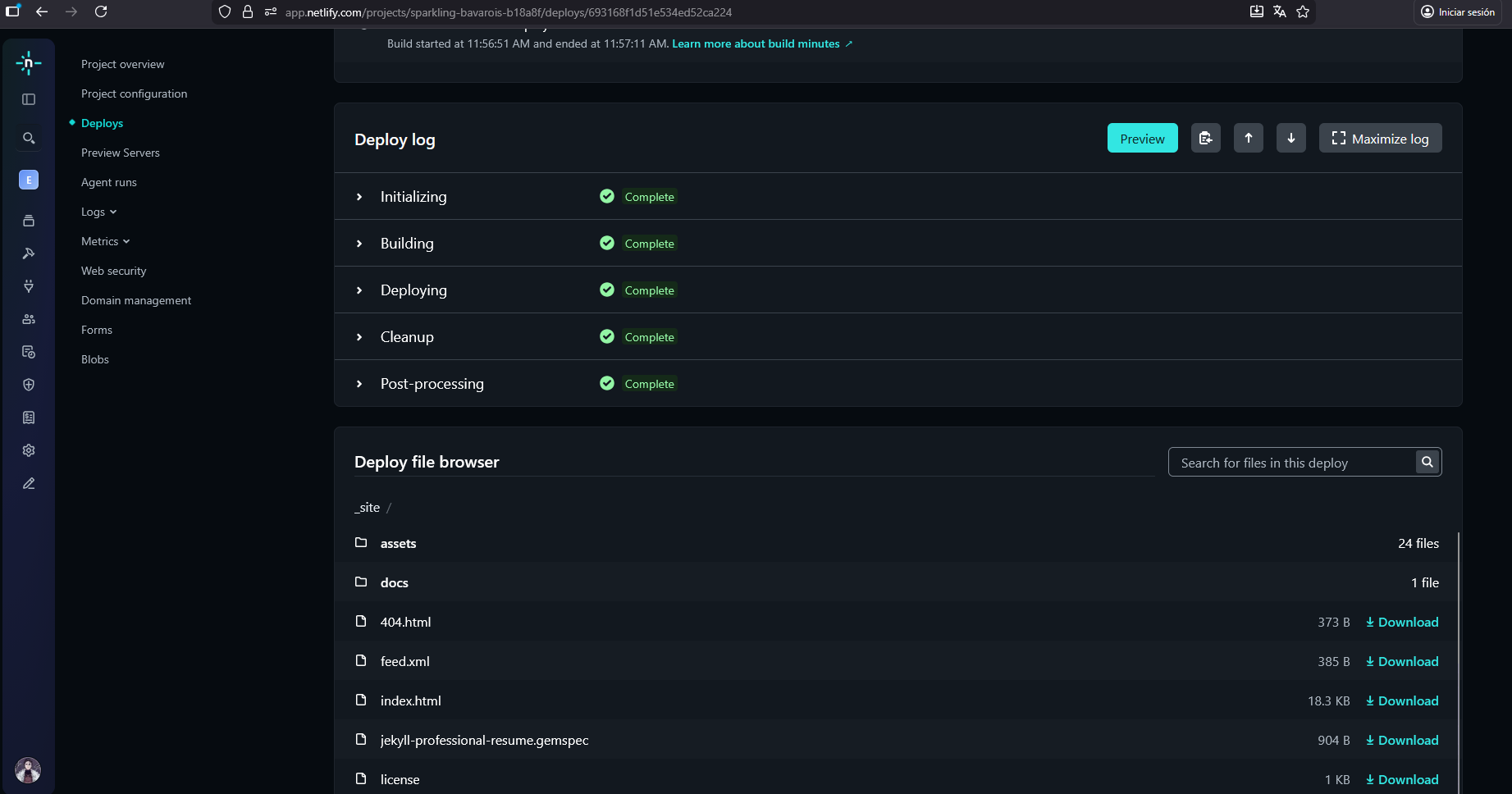Click the copy log to clipboard icon
The height and width of the screenshot is (794, 1512).
1205,139
